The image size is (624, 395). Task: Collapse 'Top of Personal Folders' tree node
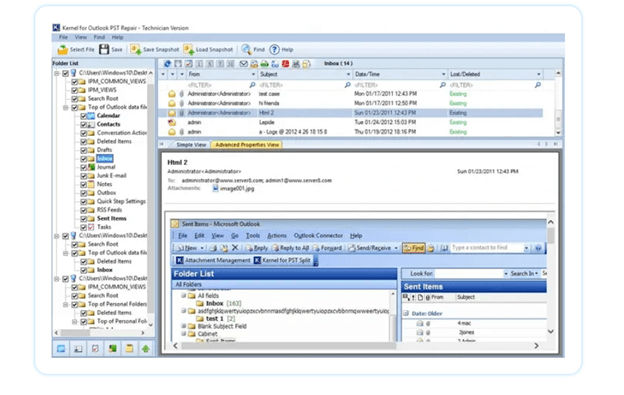click(66, 304)
